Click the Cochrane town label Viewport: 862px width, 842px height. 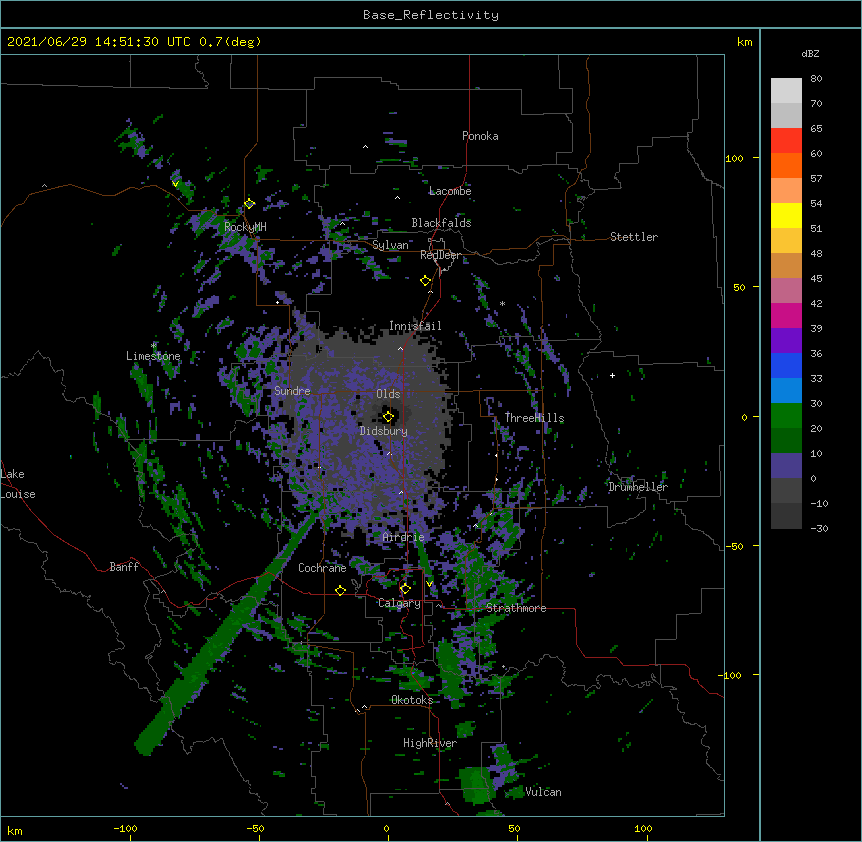322,568
